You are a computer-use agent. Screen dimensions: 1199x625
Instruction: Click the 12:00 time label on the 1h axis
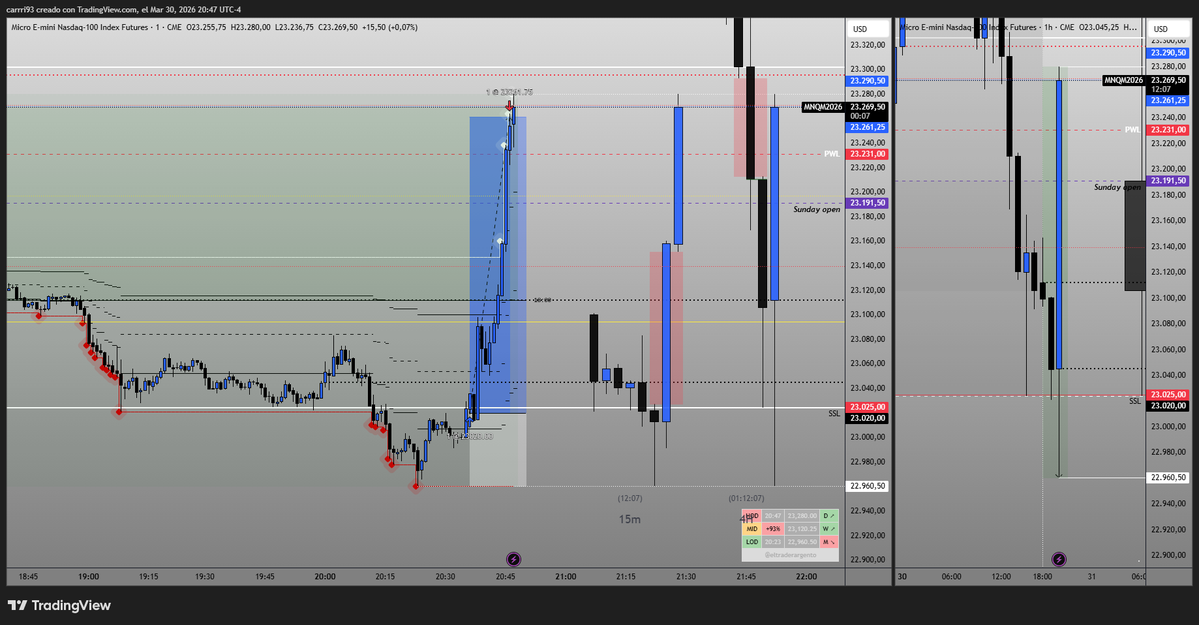1000,576
